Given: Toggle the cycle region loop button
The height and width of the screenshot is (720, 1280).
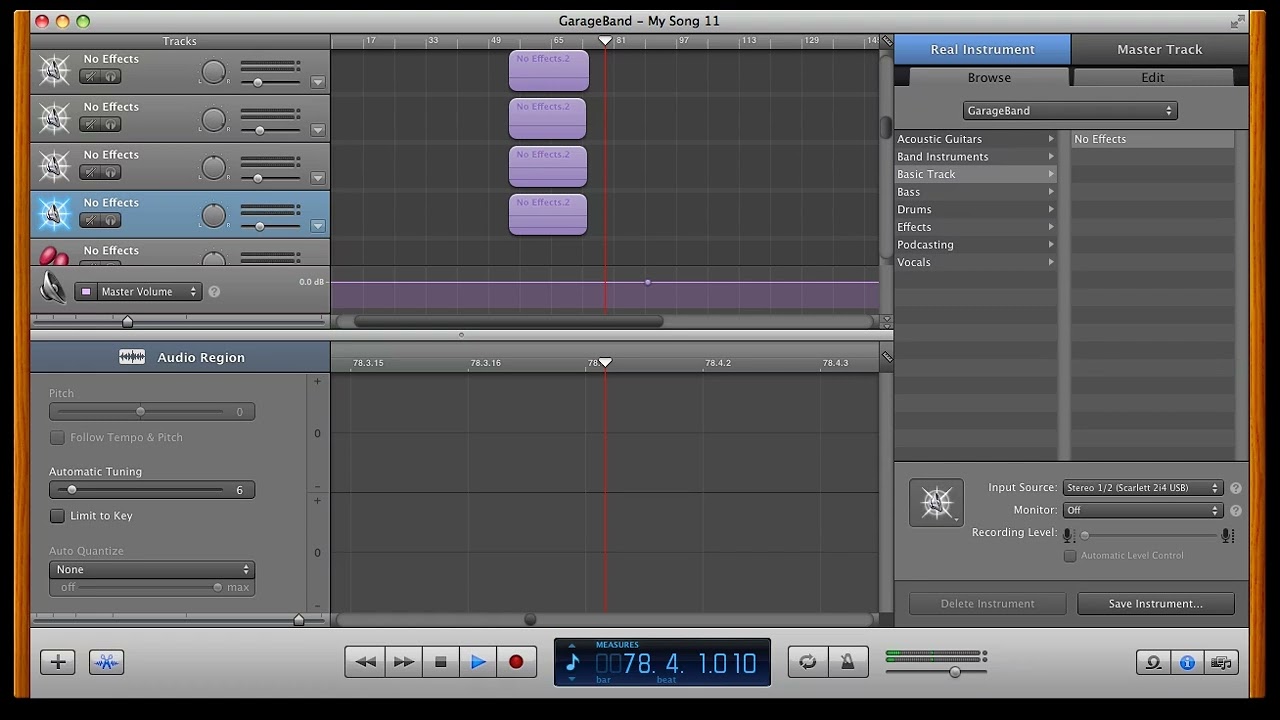Looking at the screenshot, I should pyautogui.click(x=808, y=662).
